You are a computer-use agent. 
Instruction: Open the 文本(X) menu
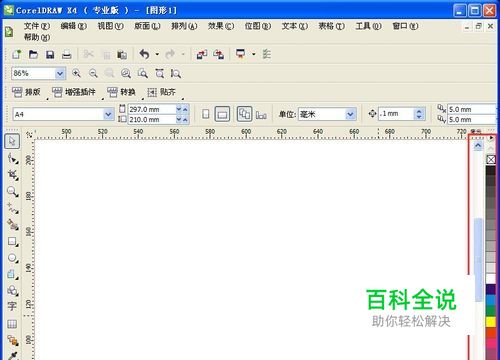coord(295,26)
